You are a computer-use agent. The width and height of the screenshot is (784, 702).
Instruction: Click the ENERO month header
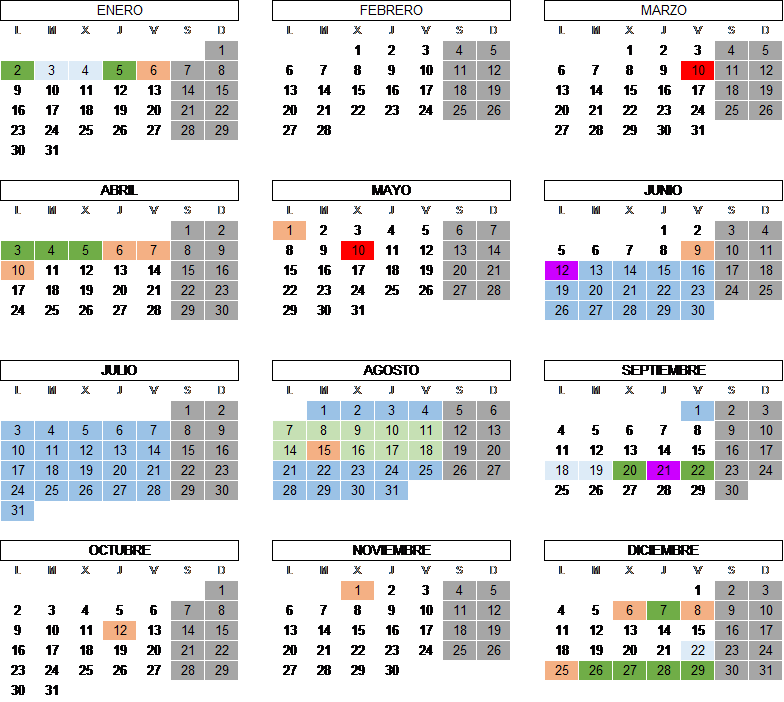(120, 10)
